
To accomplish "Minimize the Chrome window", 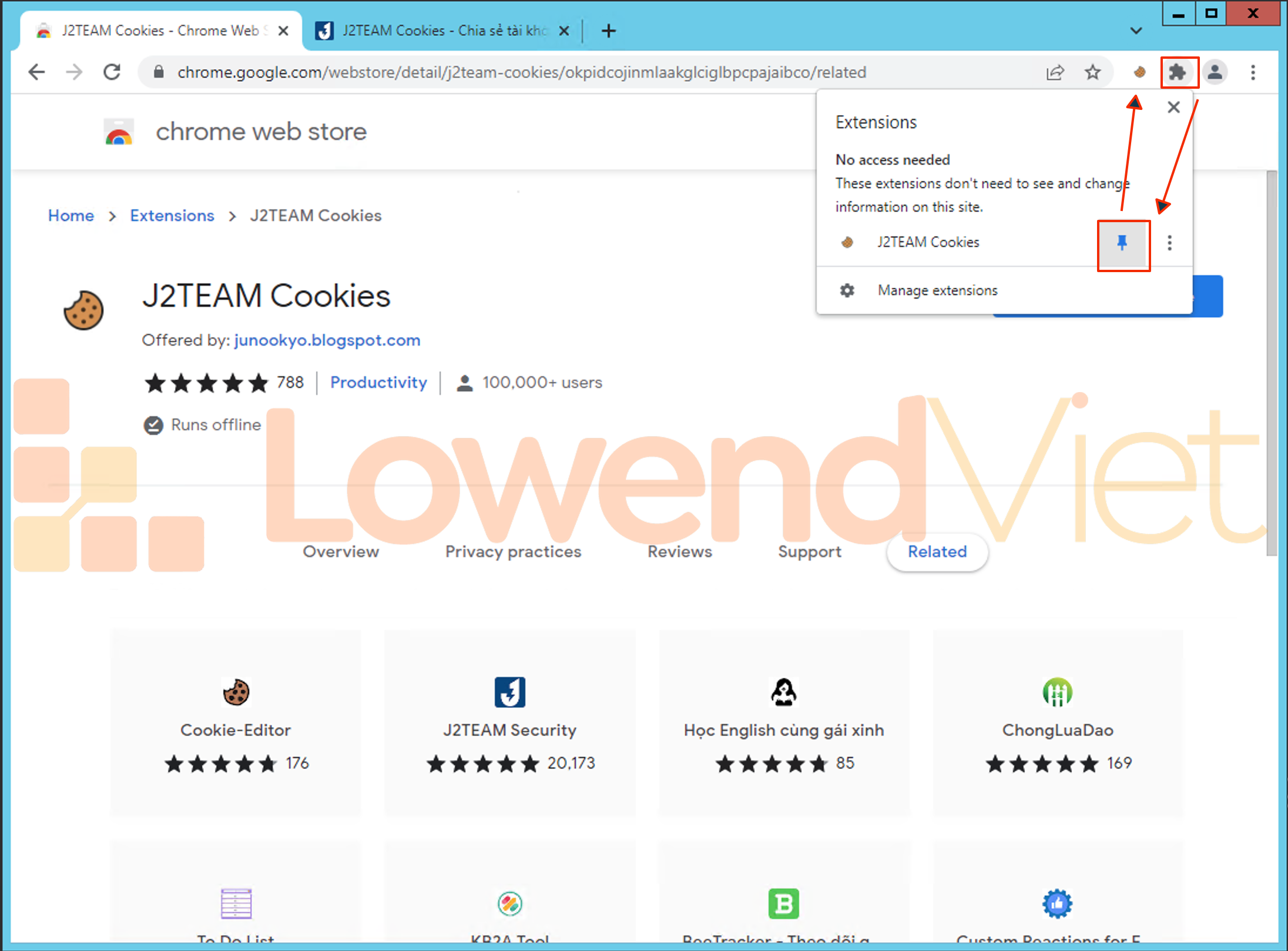I will pyautogui.click(x=1179, y=14).
